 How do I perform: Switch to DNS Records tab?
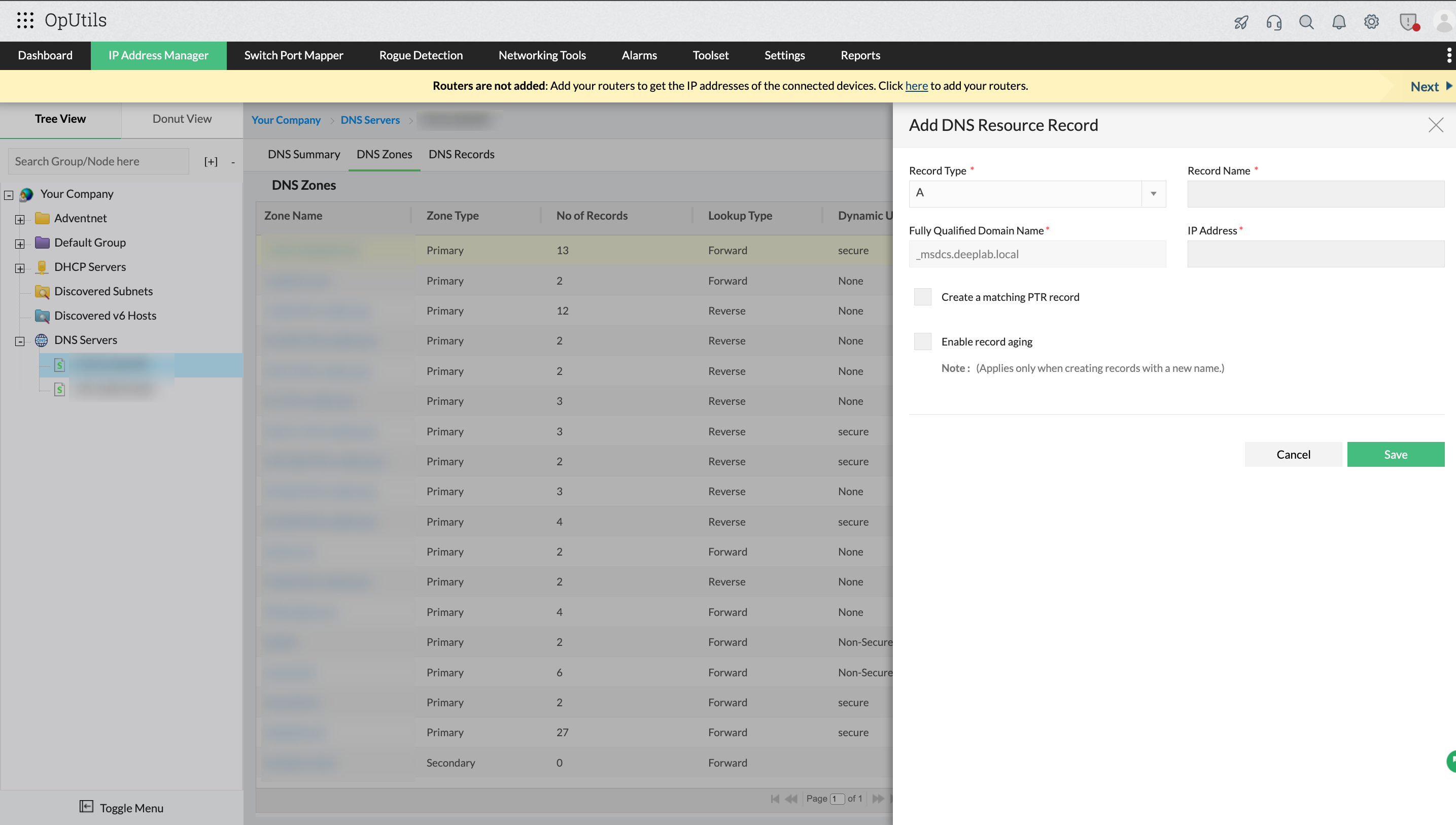(461, 154)
